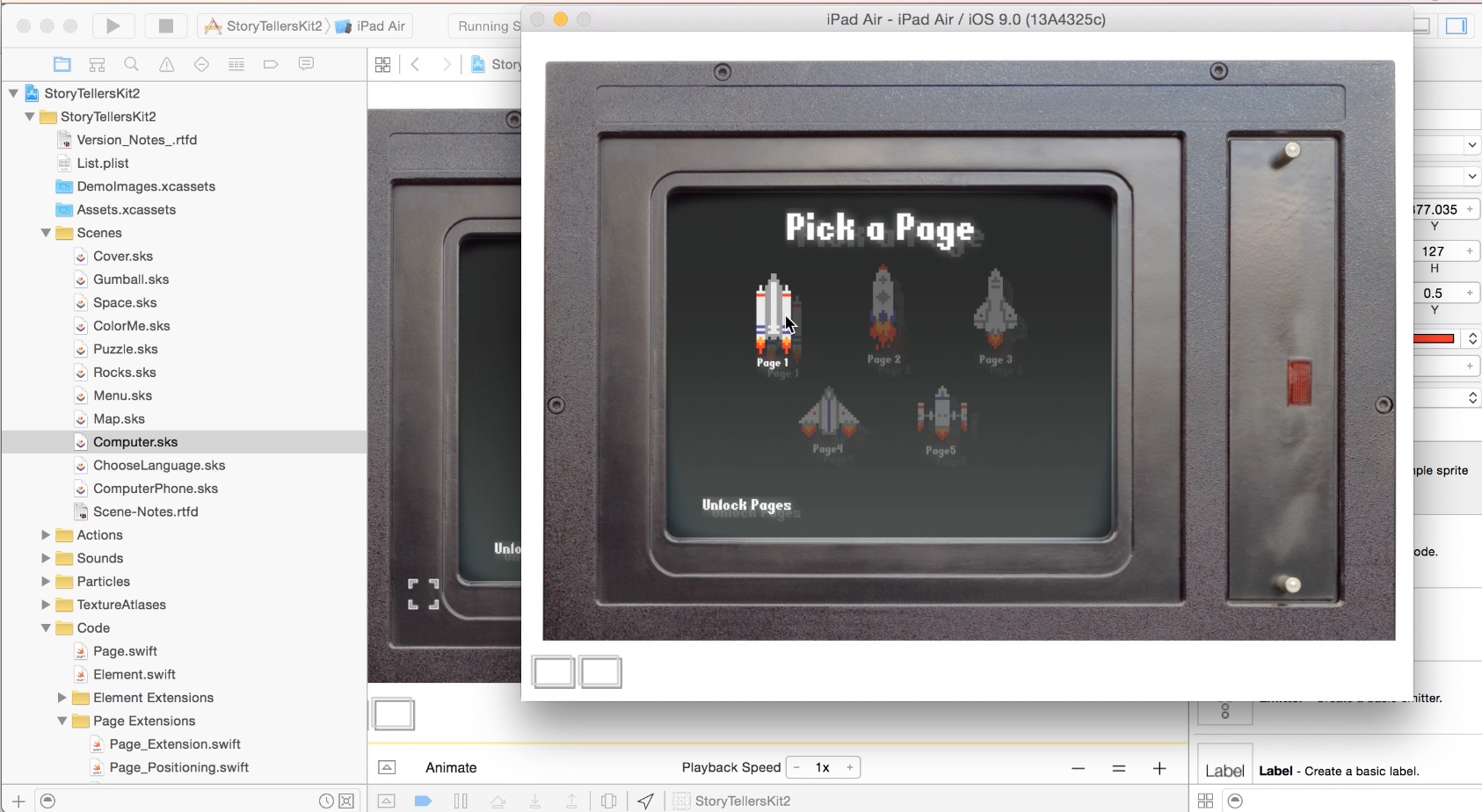
Task: Expand the Actions folder
Action: 46,535
